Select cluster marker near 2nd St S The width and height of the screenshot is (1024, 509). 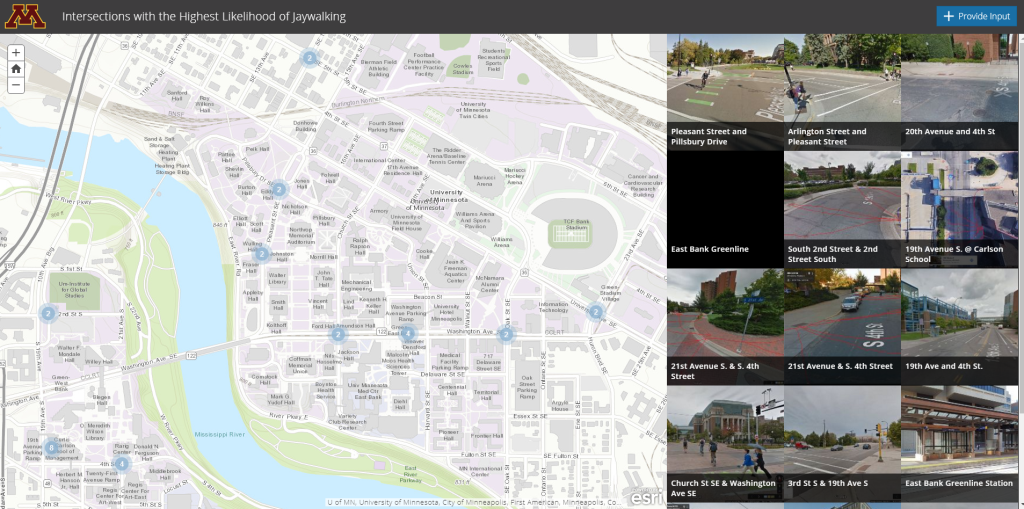click(48, 314)
